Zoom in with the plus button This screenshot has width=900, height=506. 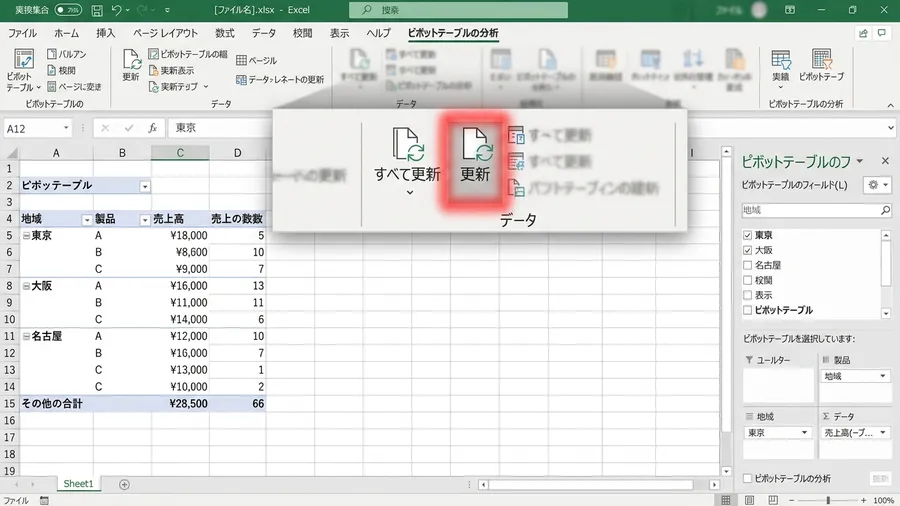863,500
